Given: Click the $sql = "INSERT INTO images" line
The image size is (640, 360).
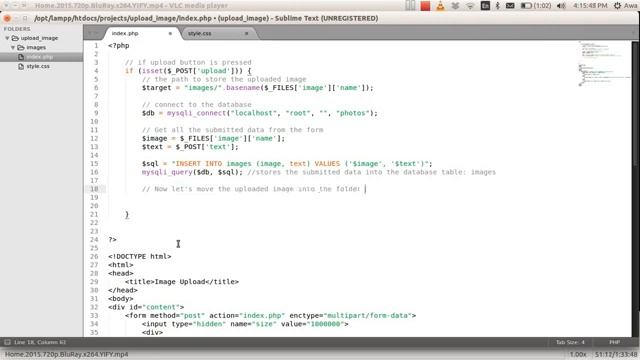Looking at the screenshot, I should [x=287, y=164].
